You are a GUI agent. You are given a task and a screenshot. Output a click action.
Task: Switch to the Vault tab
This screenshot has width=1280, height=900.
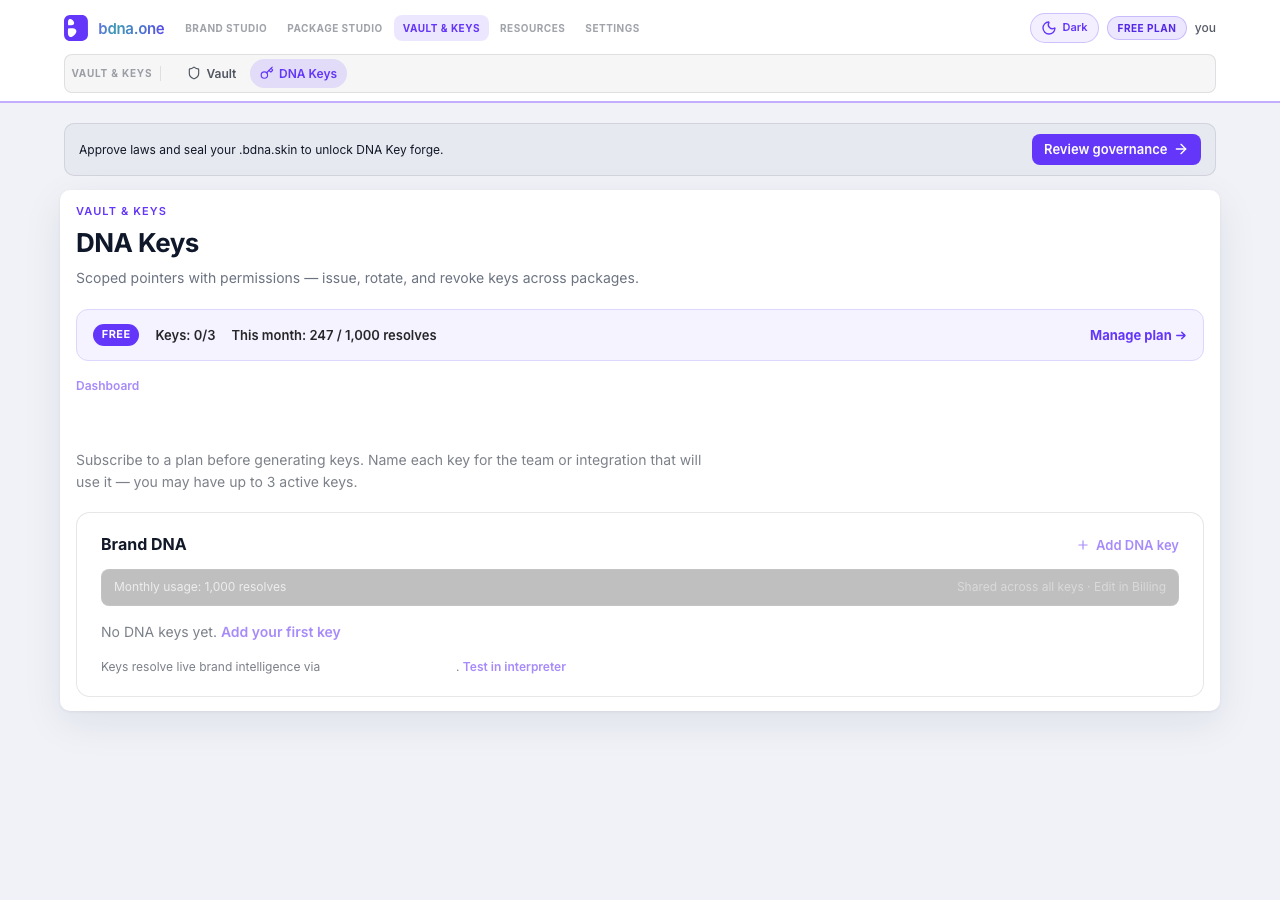coord(212,73)
